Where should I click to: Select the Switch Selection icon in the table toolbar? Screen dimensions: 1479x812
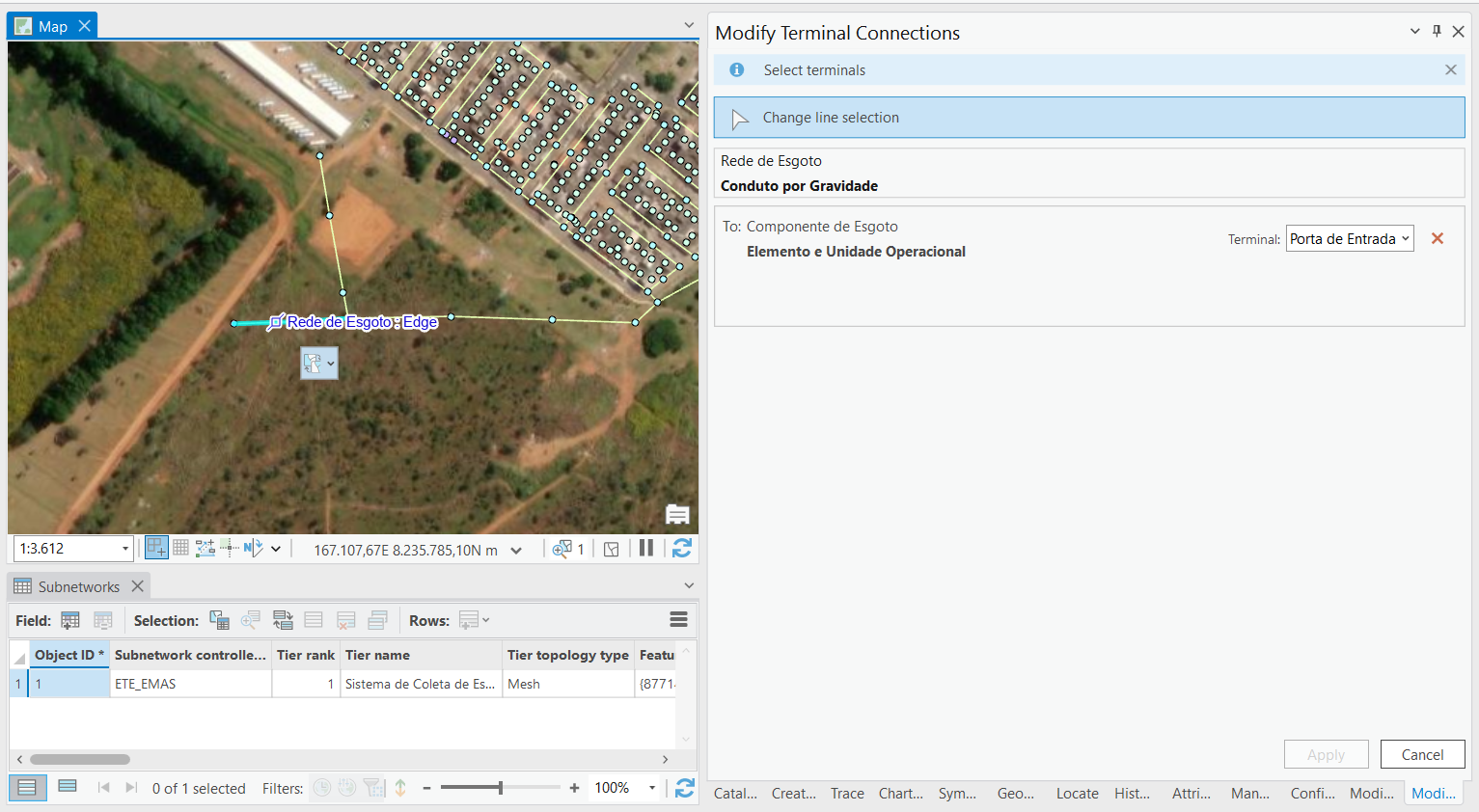[283, 620]
